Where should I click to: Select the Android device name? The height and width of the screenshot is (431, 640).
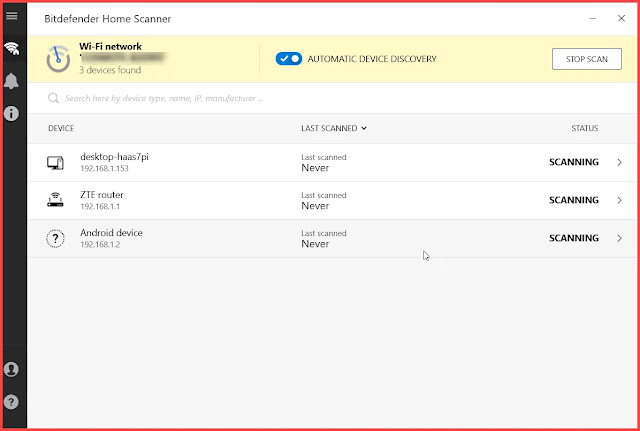click(x=111, y=233)
